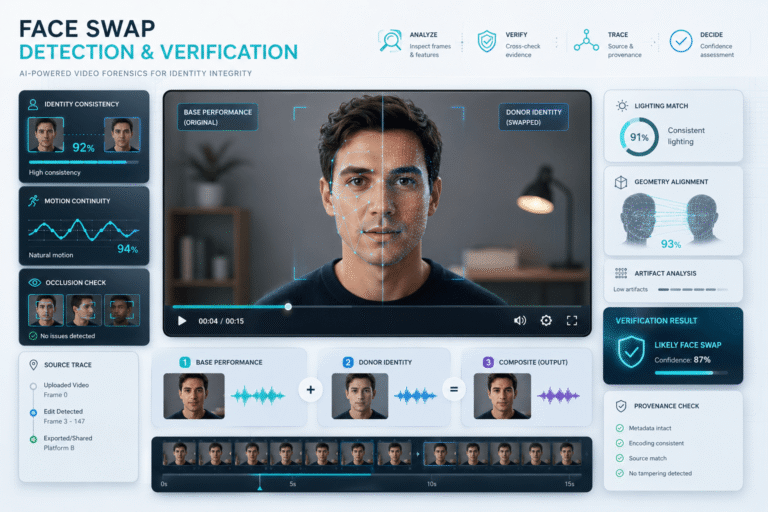This screenshot has height=512, width=768.
Task: Select the Edit Detected trace node
Action: click(33, 413)
